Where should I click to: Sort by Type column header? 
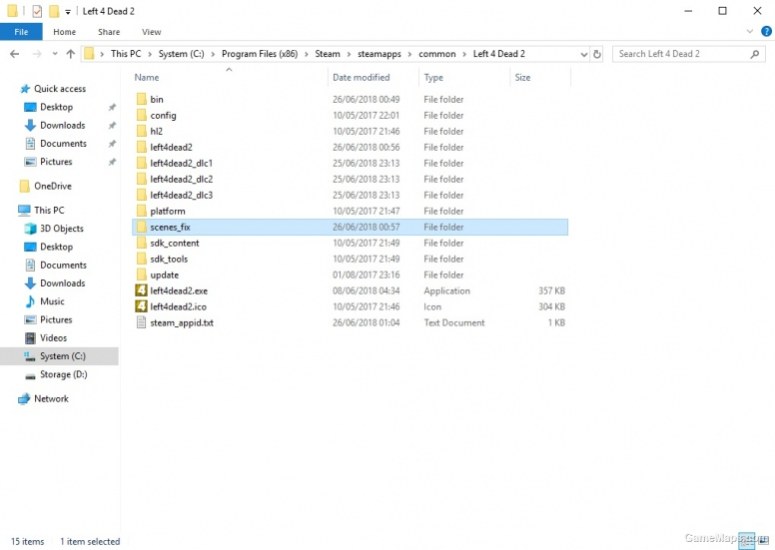point(433,78)
